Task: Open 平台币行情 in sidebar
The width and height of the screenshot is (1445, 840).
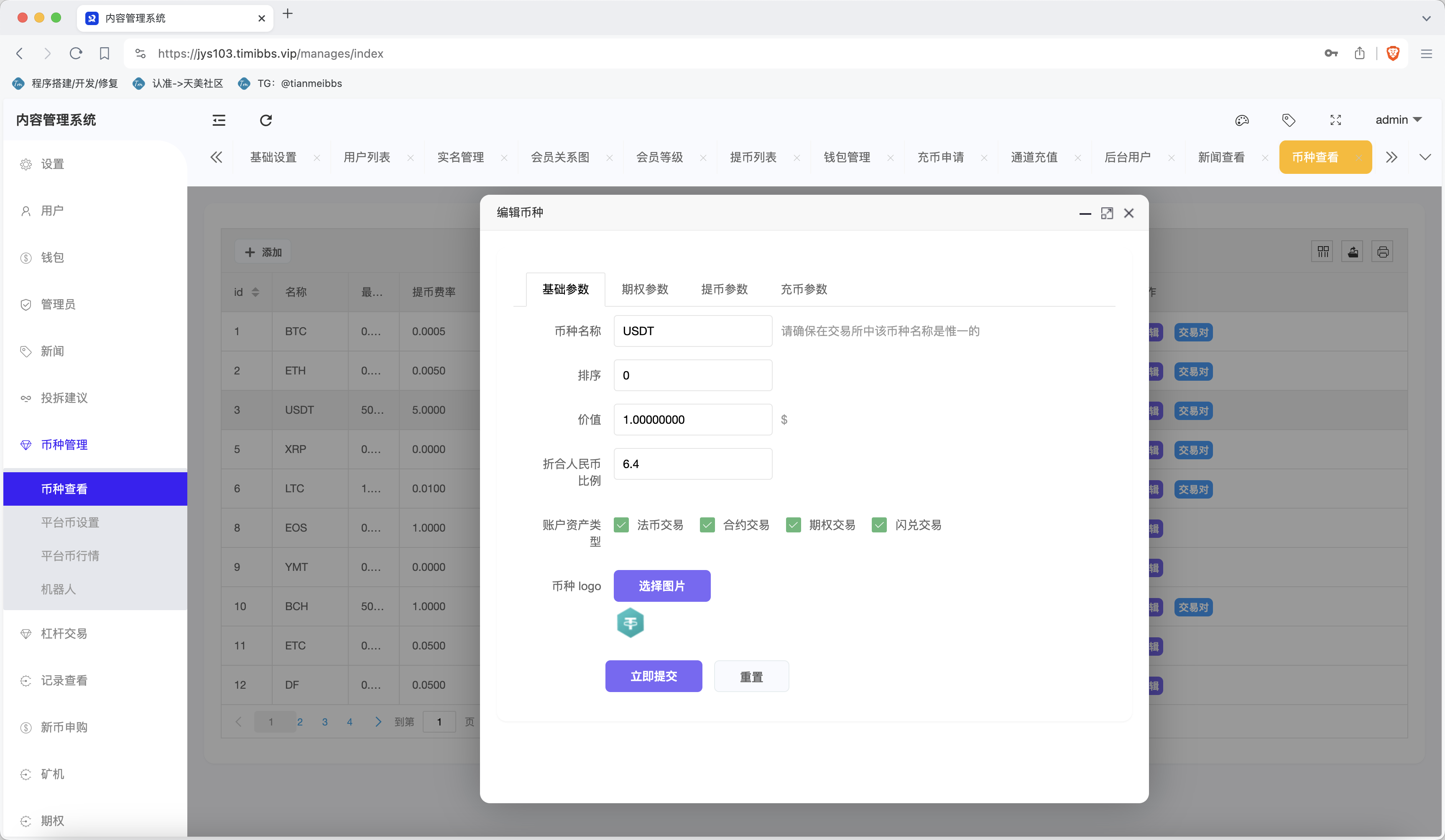Action: (x=95, y=556)
